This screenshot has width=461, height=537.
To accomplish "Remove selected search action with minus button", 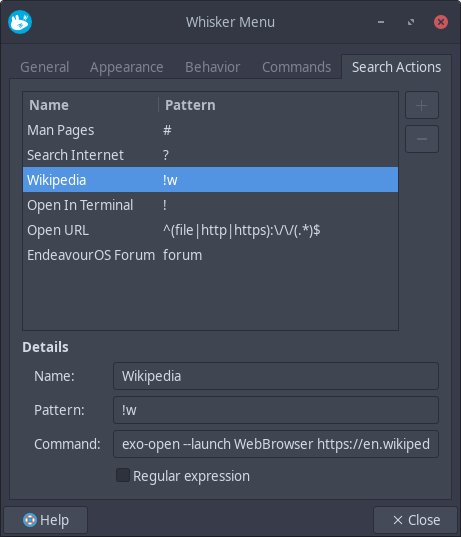I will (x=422, y=139).
